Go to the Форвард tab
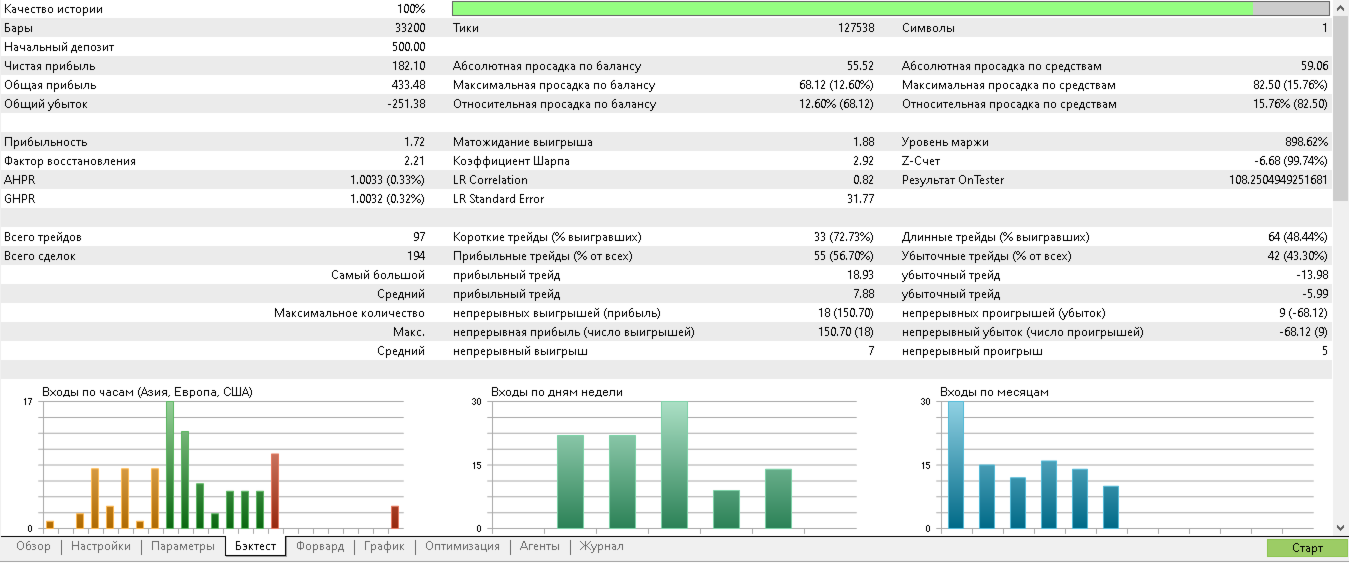 (x=321, y=547)
